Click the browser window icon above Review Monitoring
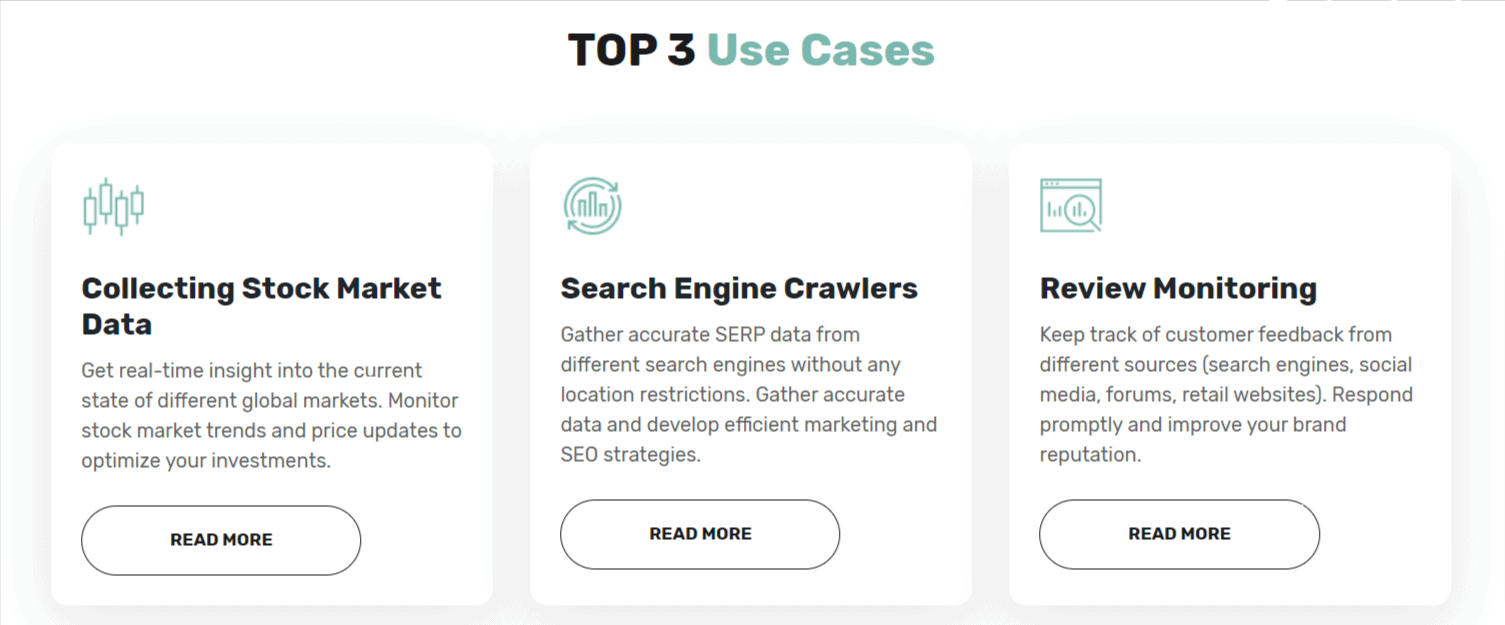The height and width of the screenshot is (625, 1505). point(1071,205)
